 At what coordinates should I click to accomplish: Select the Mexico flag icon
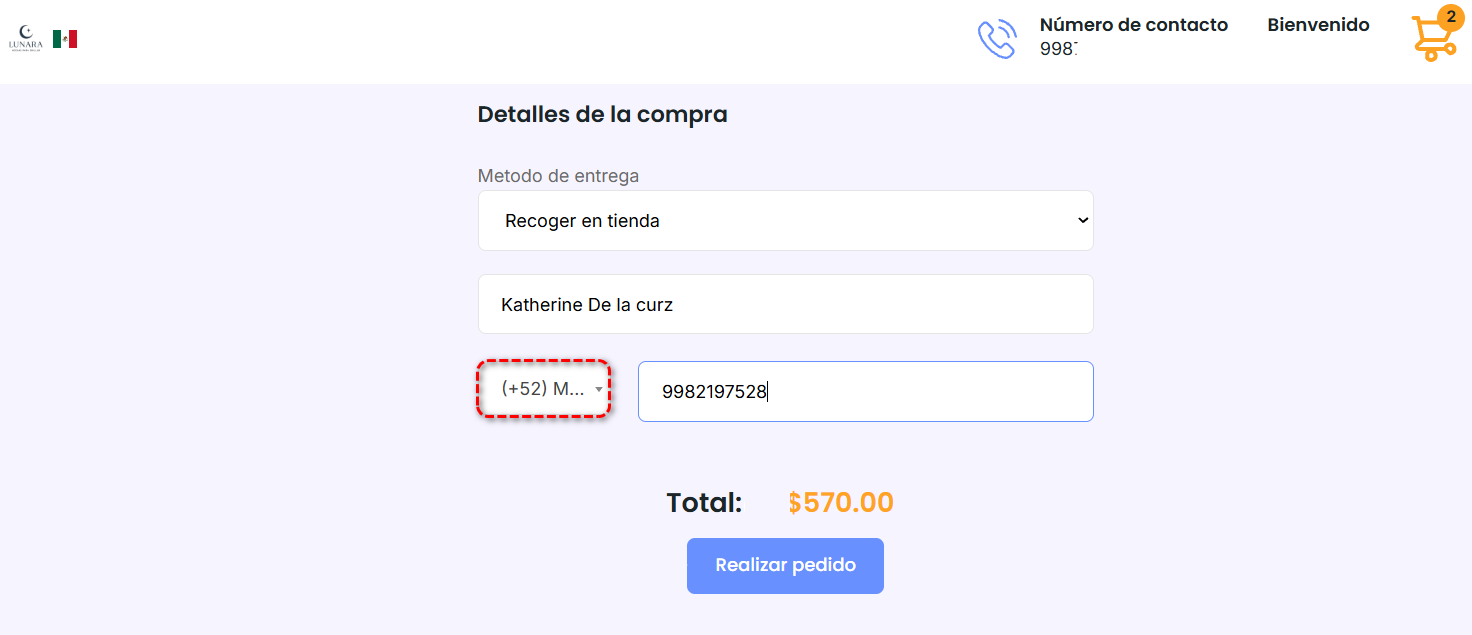(x=65, y=39)
